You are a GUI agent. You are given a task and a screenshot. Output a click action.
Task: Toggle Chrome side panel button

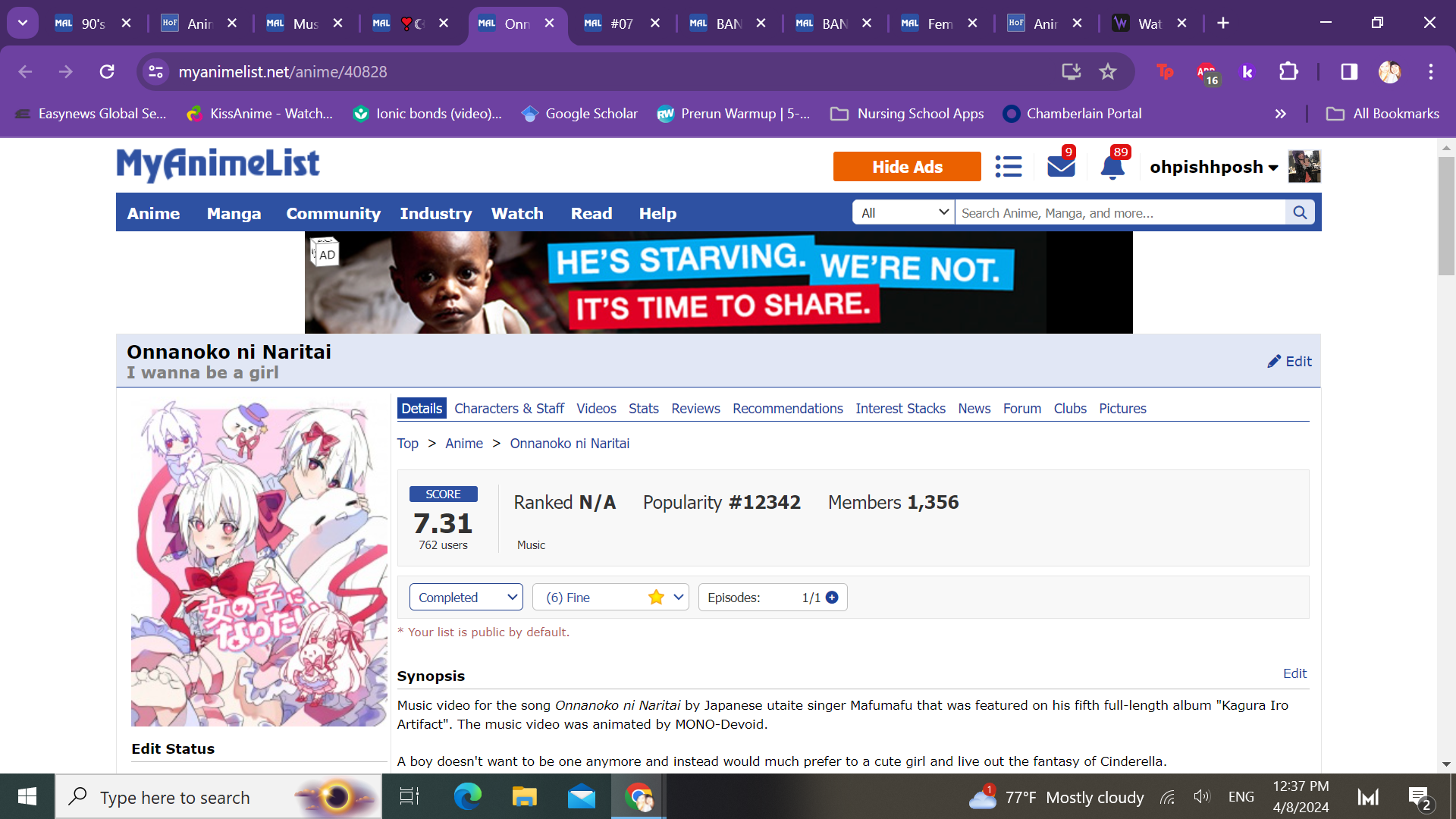coord(1349,72)
